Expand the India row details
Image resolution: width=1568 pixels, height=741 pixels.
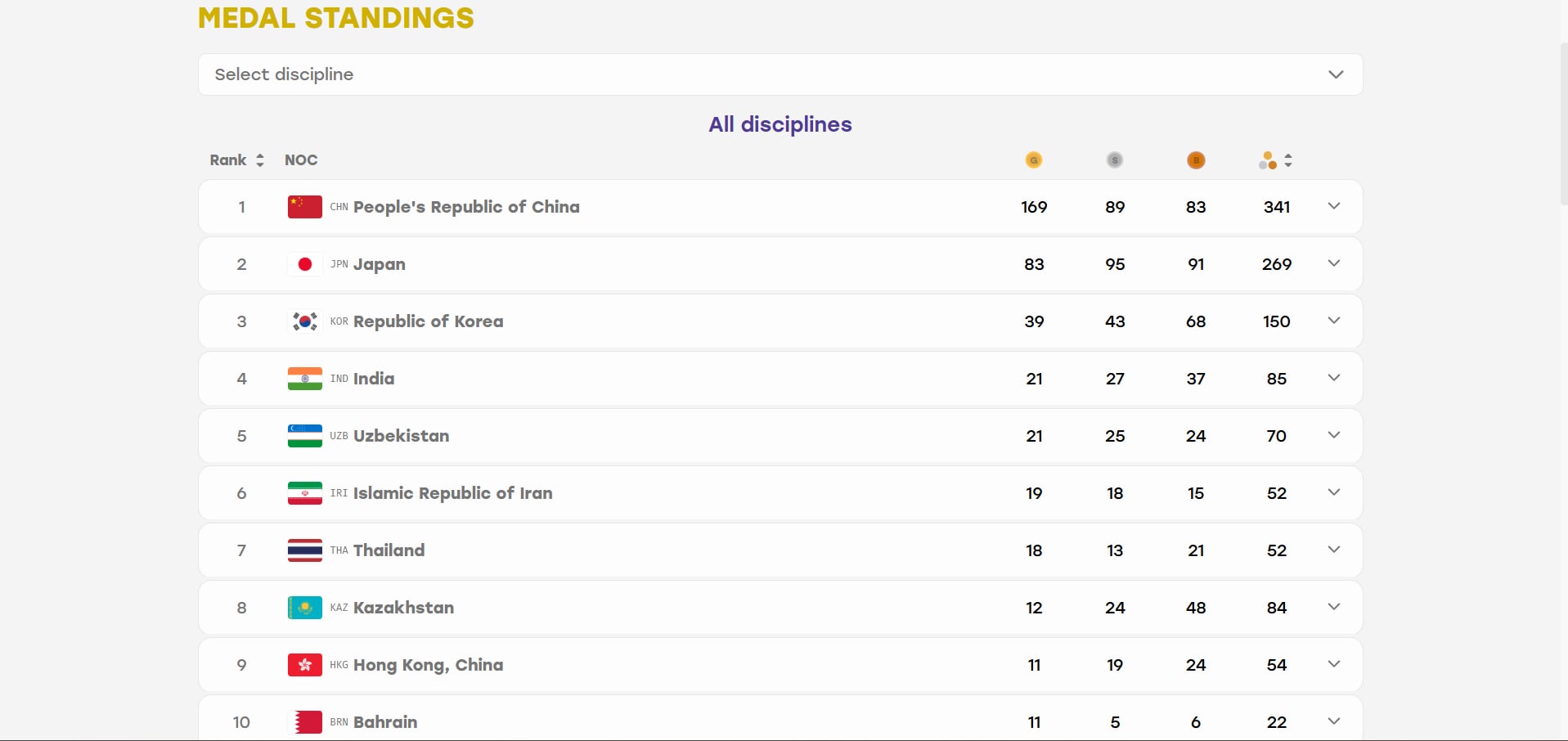[1334, 378]
